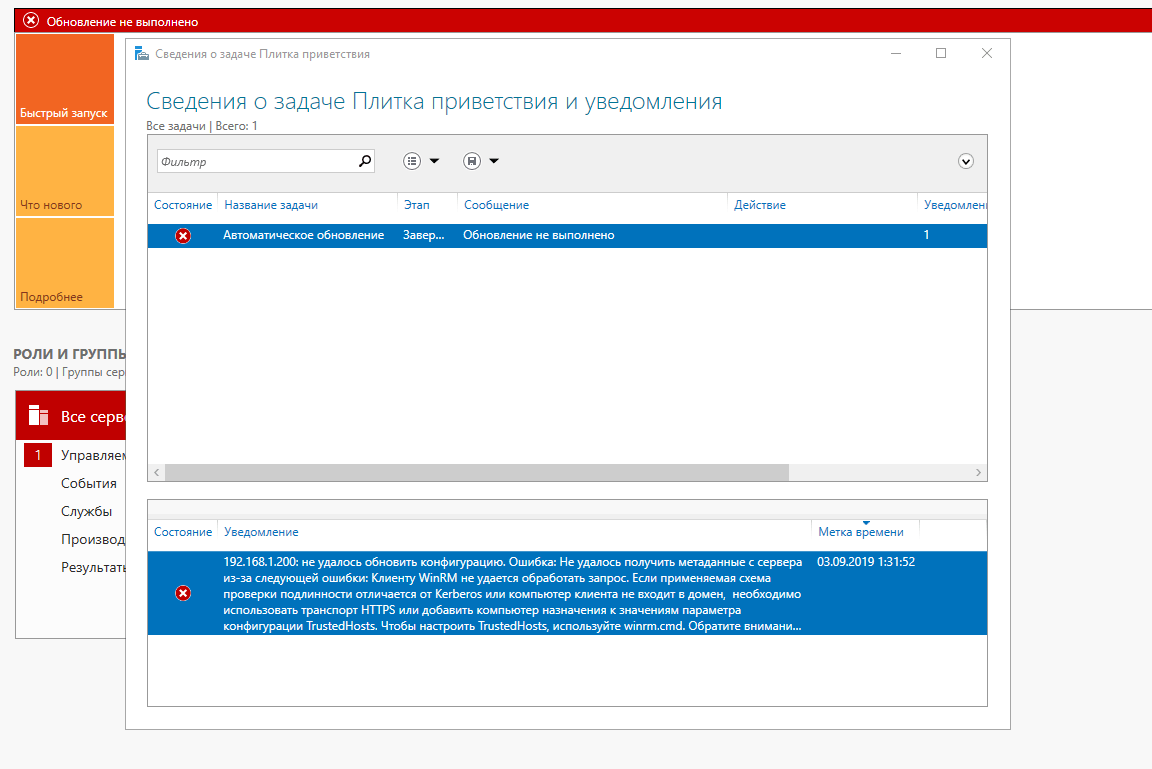
Task: Sort by the Название задачи column header
Action: click(271, 205)
